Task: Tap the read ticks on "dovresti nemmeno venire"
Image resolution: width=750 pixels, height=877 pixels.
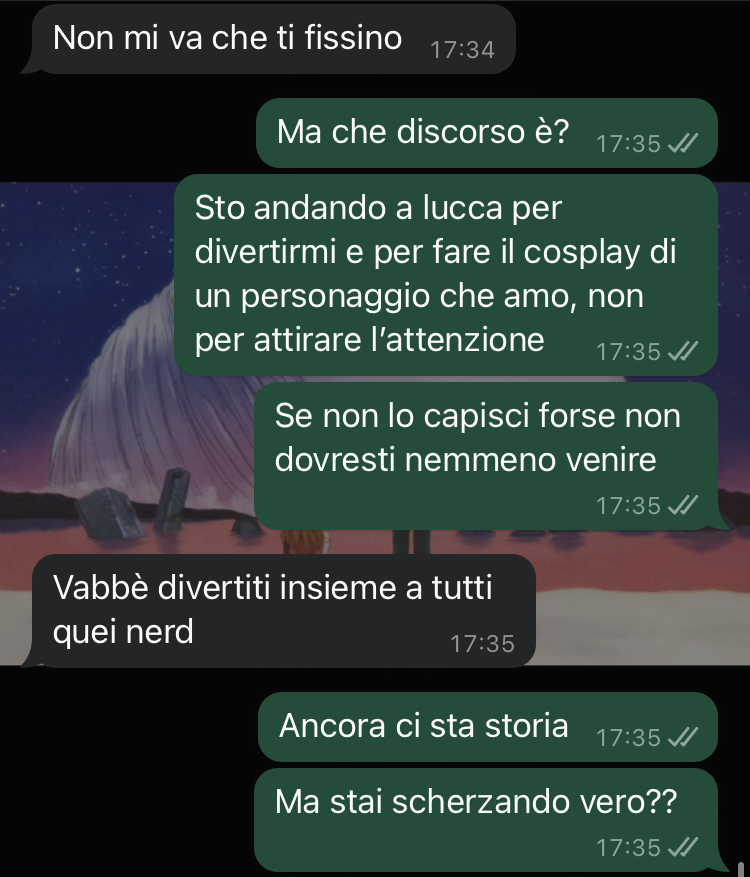Action: (683, 506)
